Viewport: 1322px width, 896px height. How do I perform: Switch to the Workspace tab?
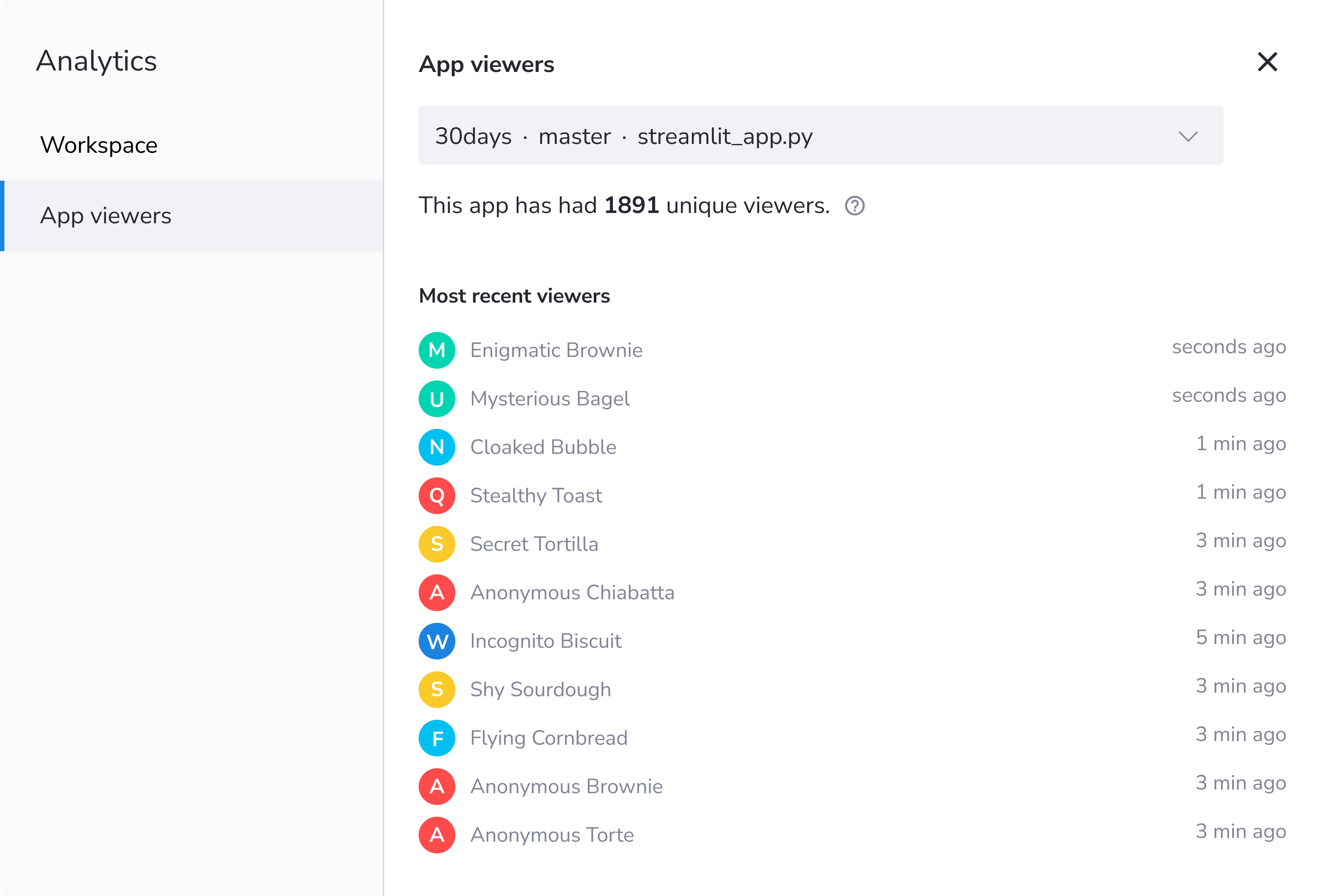tap(99, 145)
